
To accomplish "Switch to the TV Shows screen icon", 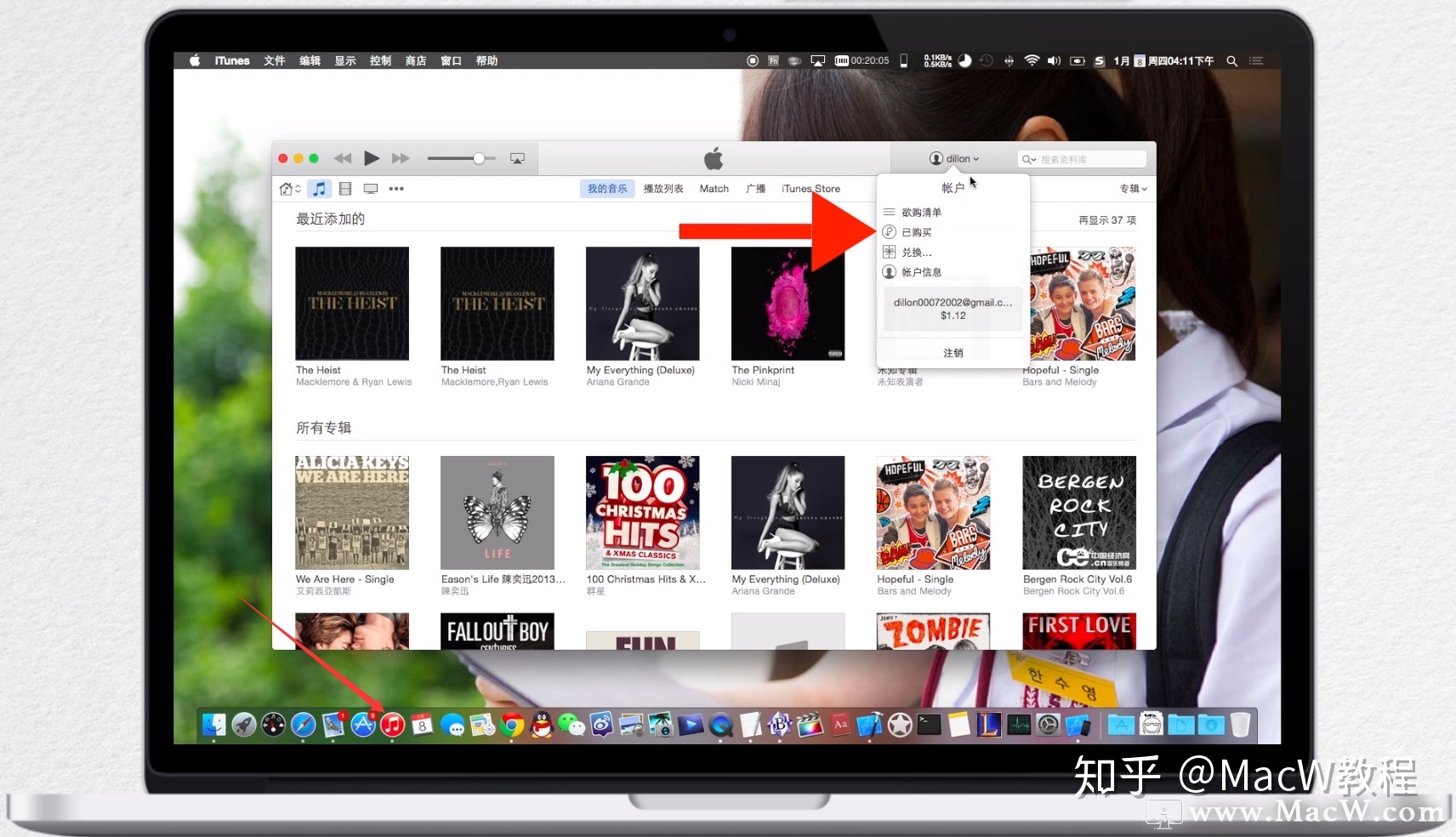I will pos(371,189).
